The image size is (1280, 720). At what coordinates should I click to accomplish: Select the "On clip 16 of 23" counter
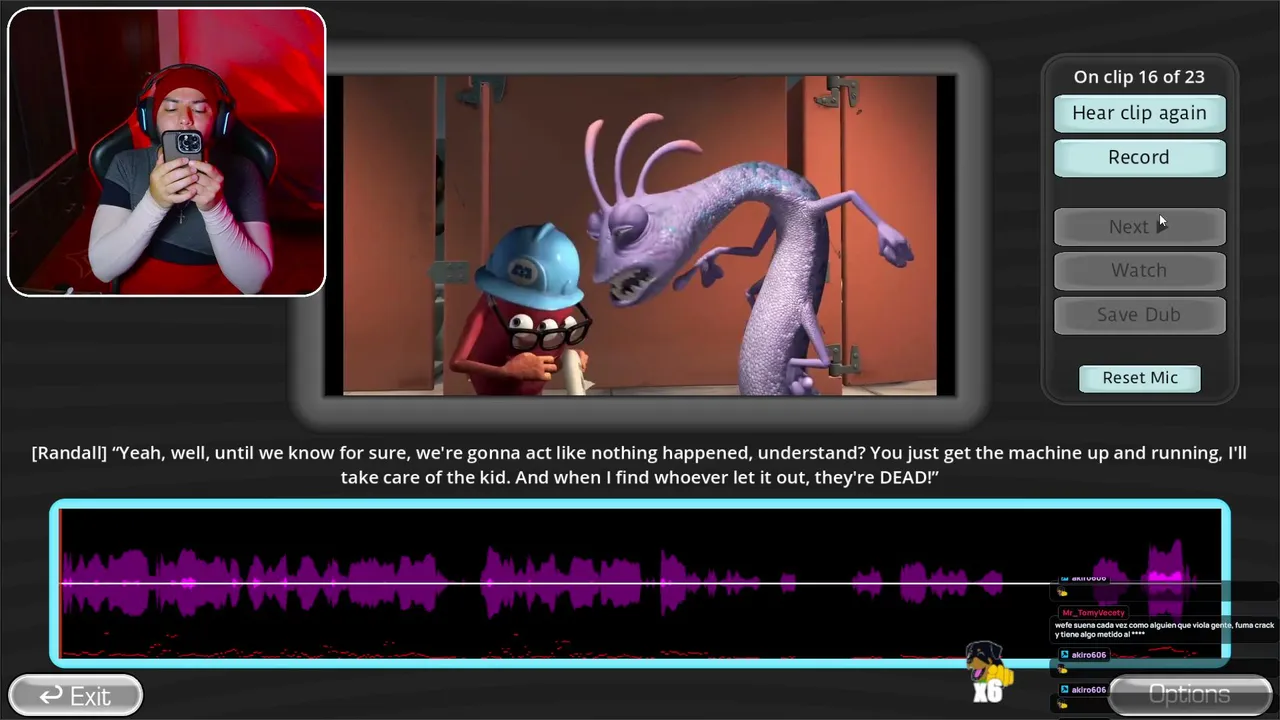1139,77
